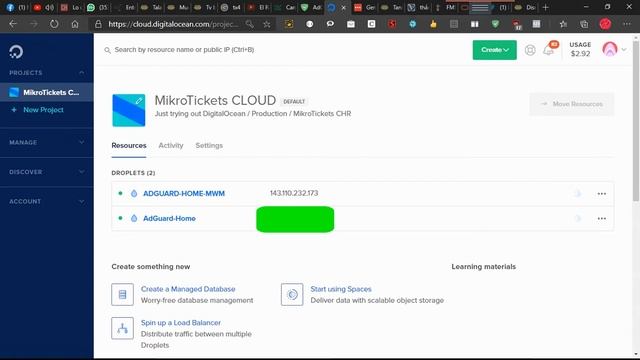The image size is (640, 360).
Task: Click the search magnifier icon
Action: pyautogui.click(x=107, y=50)
